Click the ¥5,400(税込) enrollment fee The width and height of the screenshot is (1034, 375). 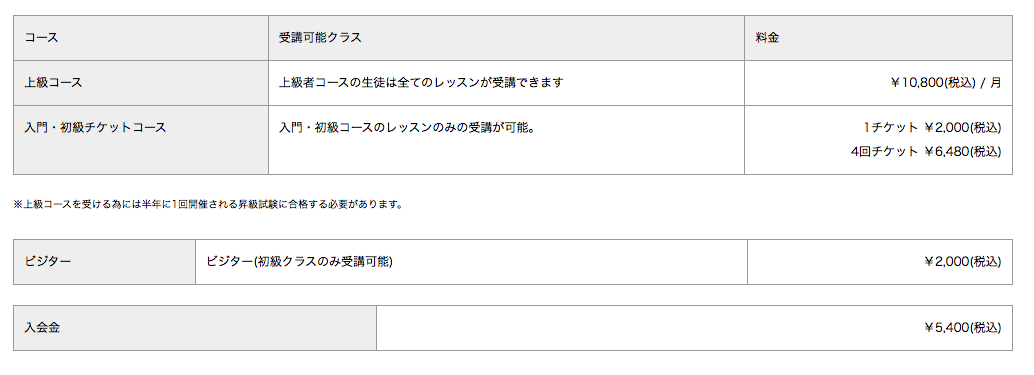tap(962, 328)
